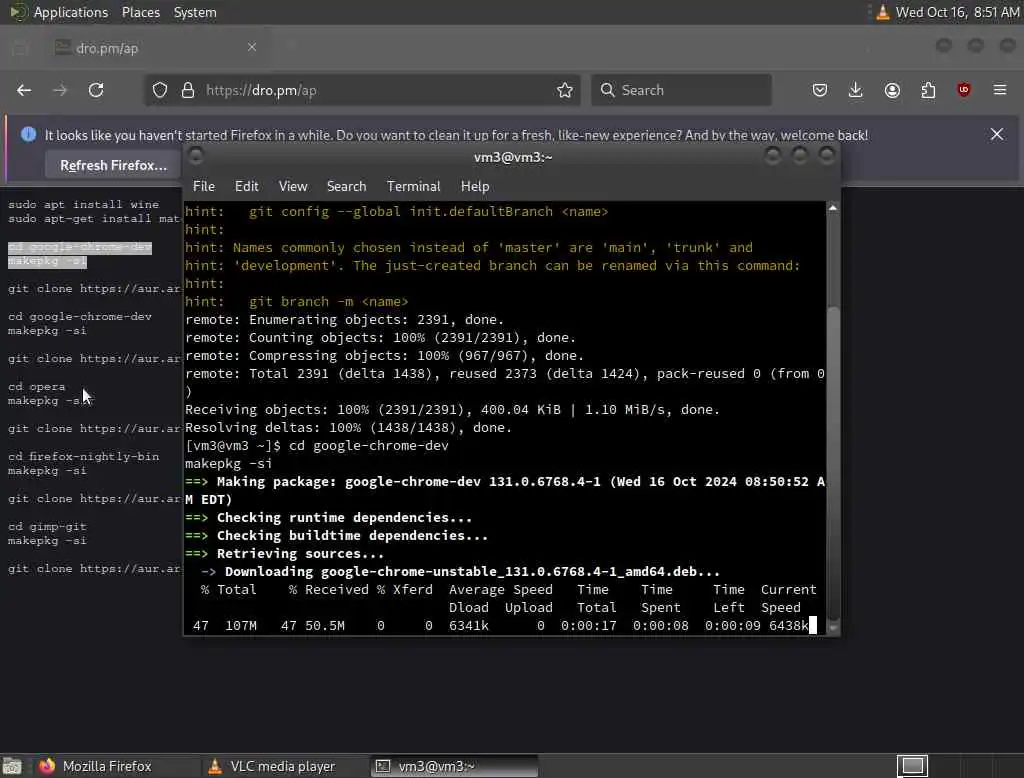Click the VLC cone tray icon

tap(882, 12)
